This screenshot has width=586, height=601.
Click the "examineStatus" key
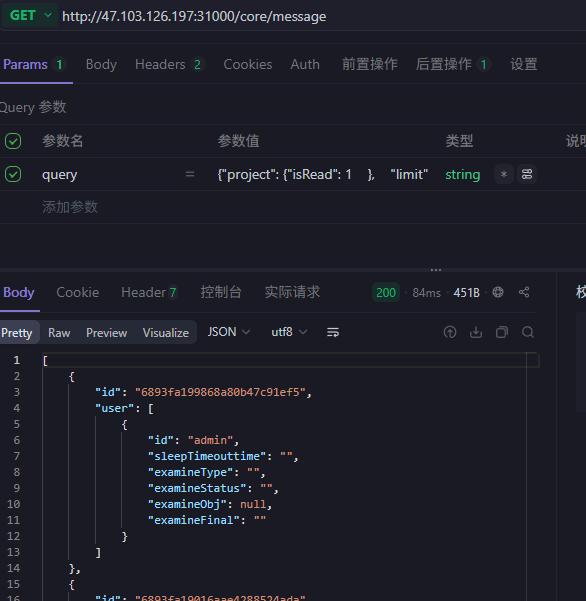(197, 488)
